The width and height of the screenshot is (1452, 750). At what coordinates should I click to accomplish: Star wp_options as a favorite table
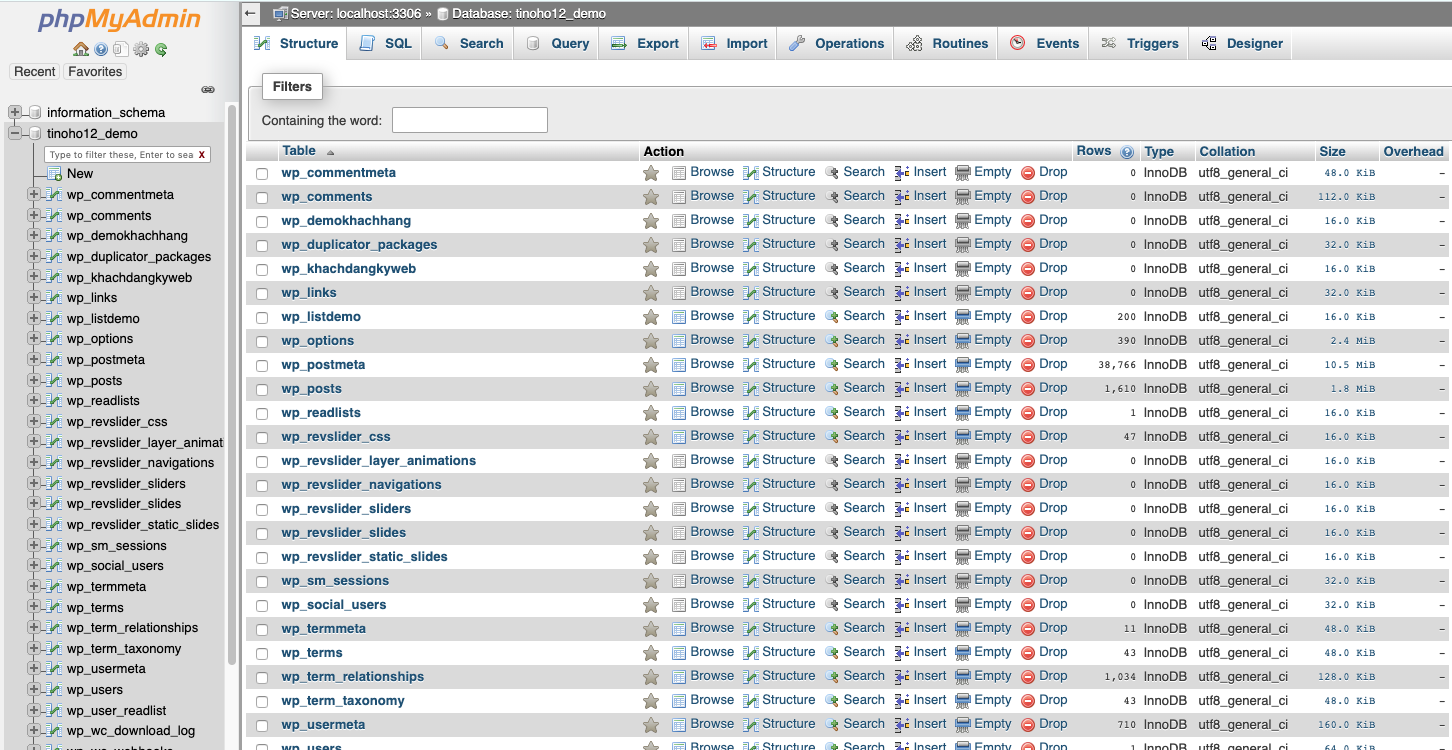[x=651, y=340]
